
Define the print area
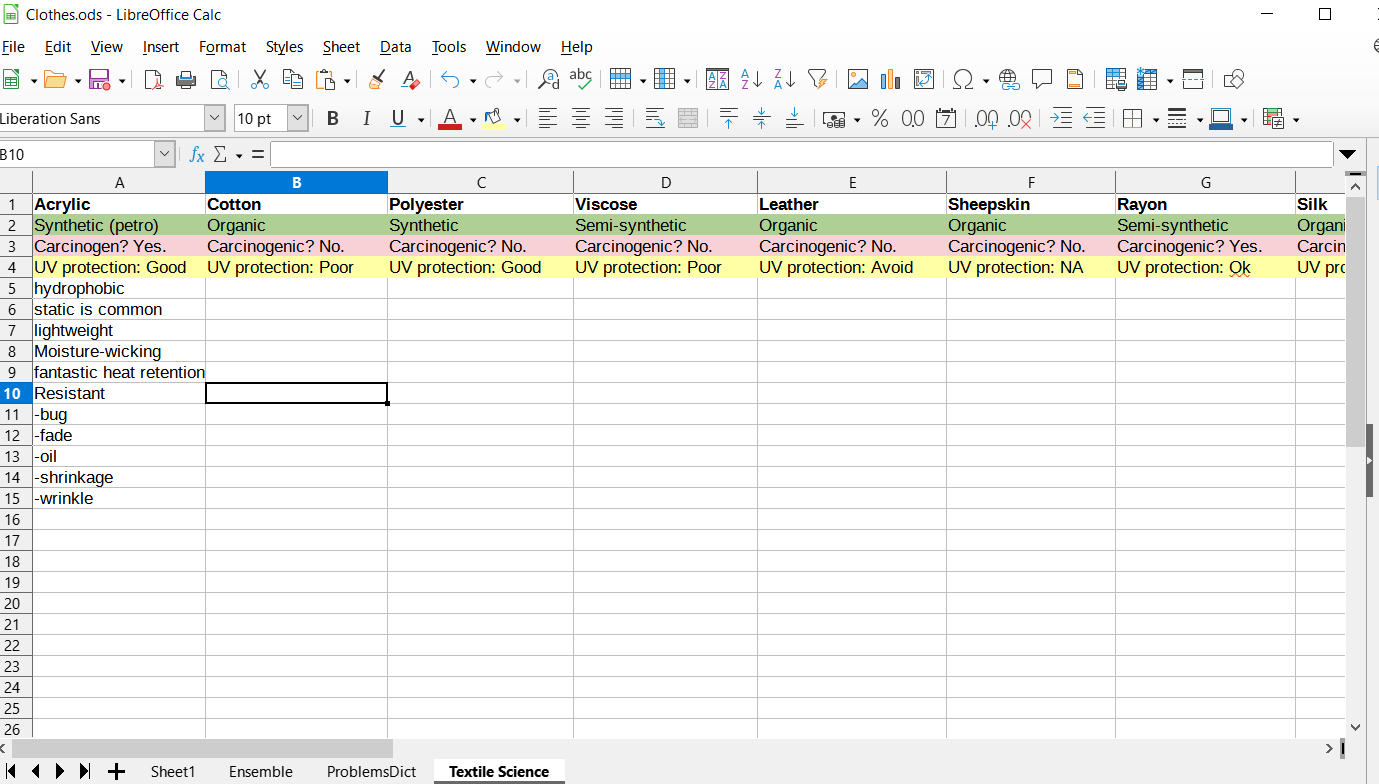[1116, 80]
